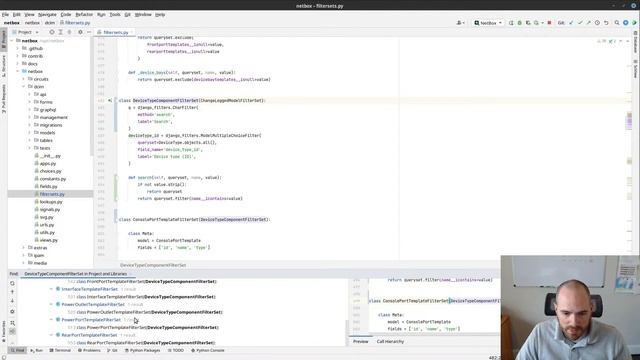
Task: Open the Navigate menu
Action: coord(47,14)
